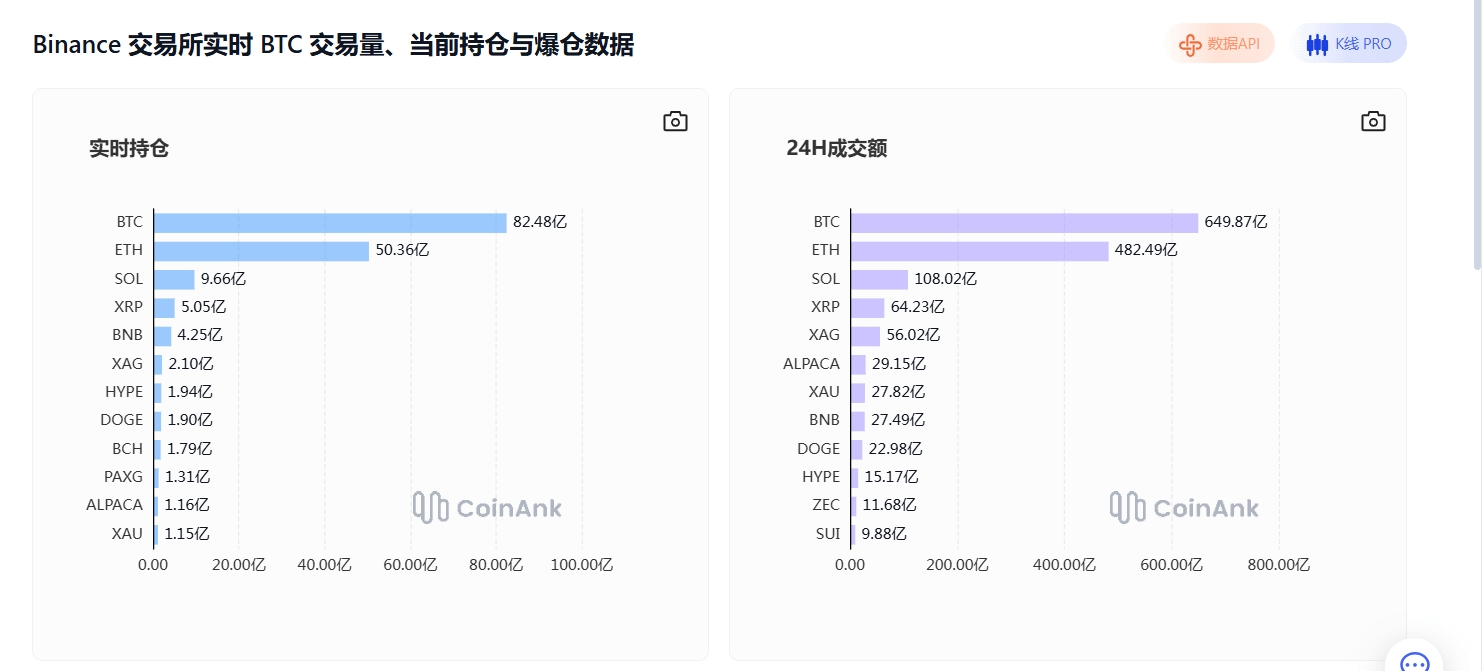Open the K线 PRO button

[x=1349, y=44]
